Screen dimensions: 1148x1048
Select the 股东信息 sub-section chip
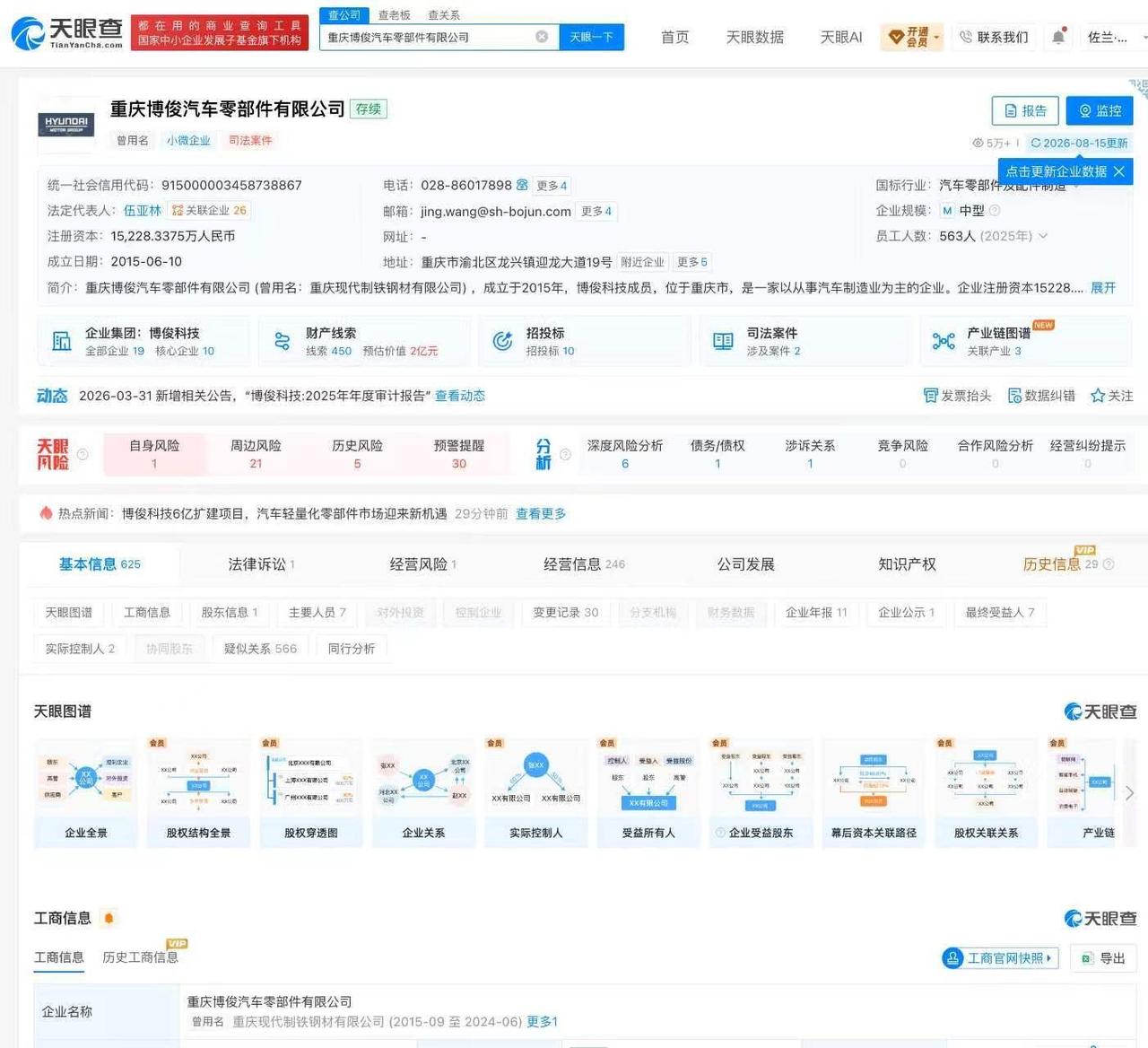[x=230, y=613]
